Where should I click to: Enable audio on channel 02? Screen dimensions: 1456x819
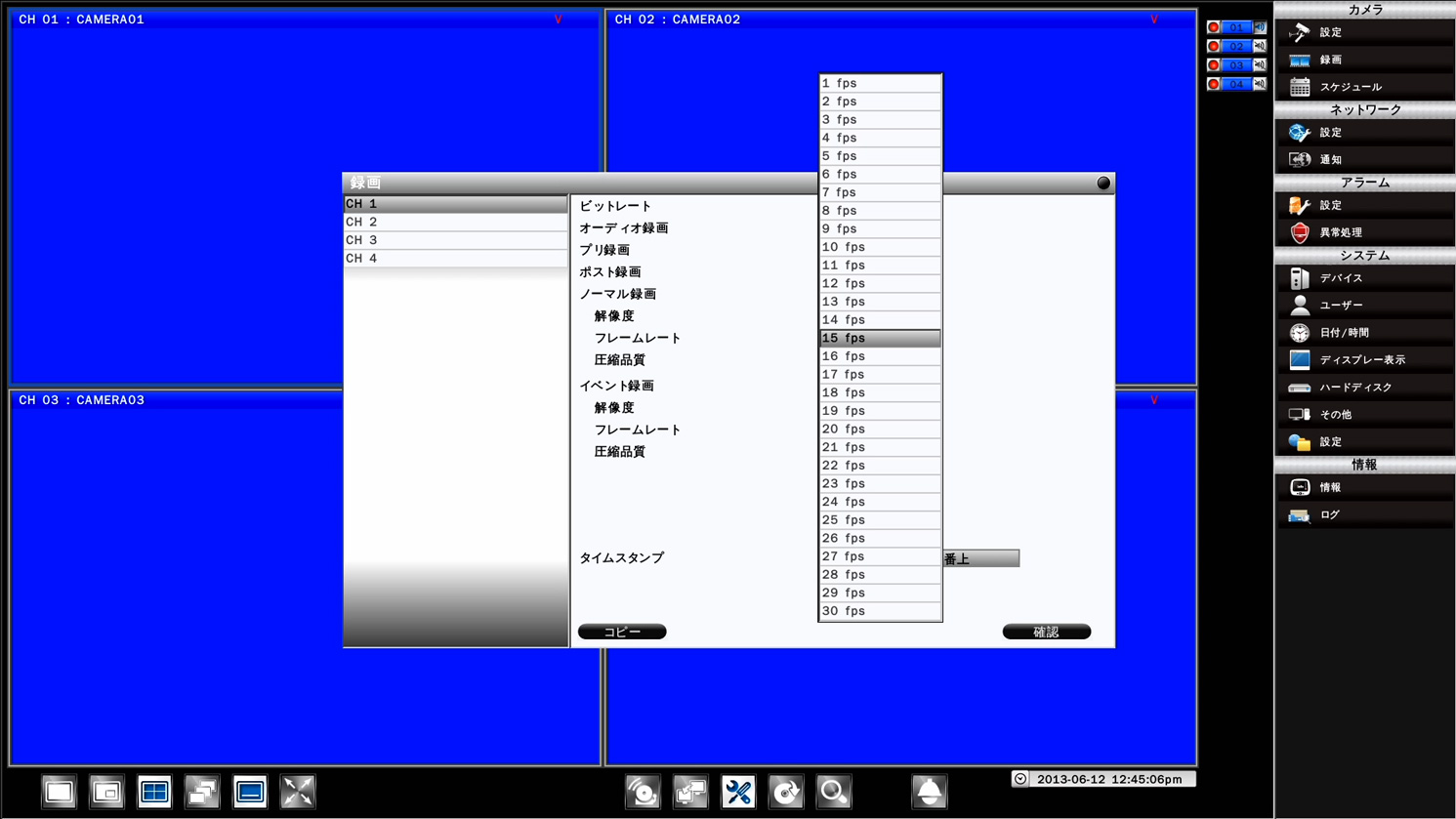1260,46
